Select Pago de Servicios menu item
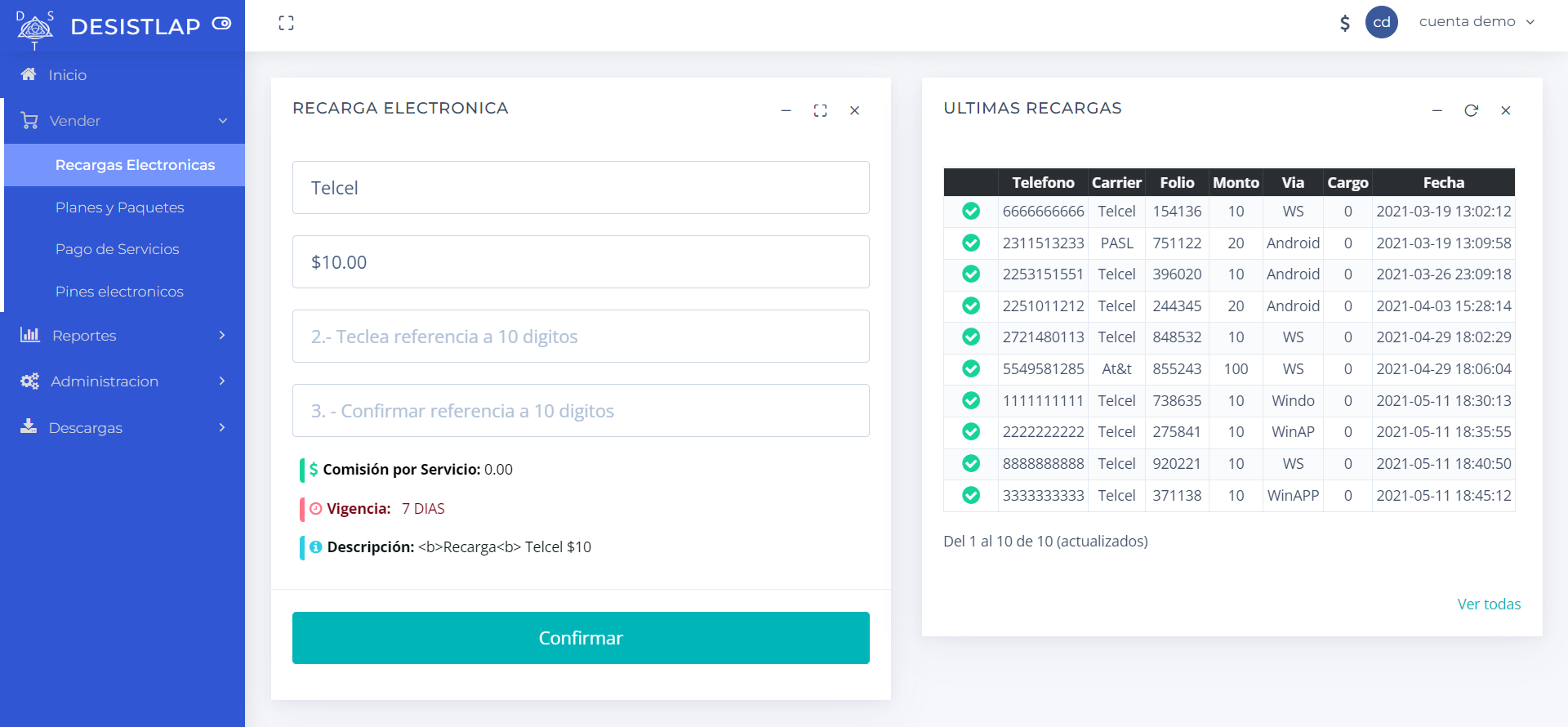 [118, 249]
